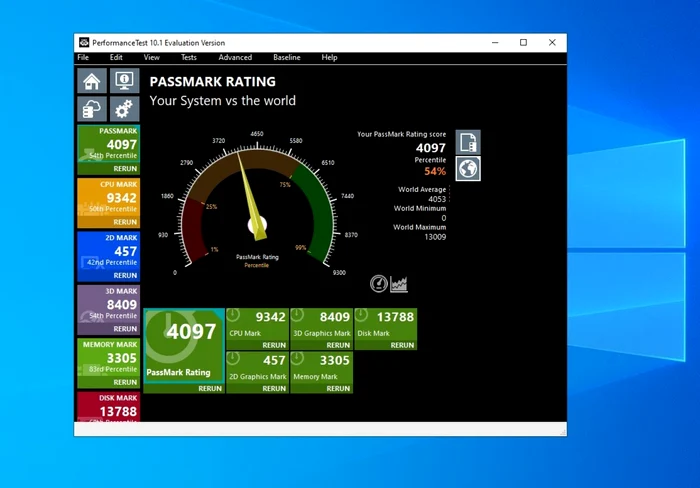700x488 pixels.
Task: Rerun under the 457 2D Graphics Mark tile
Action: (274, 388)
